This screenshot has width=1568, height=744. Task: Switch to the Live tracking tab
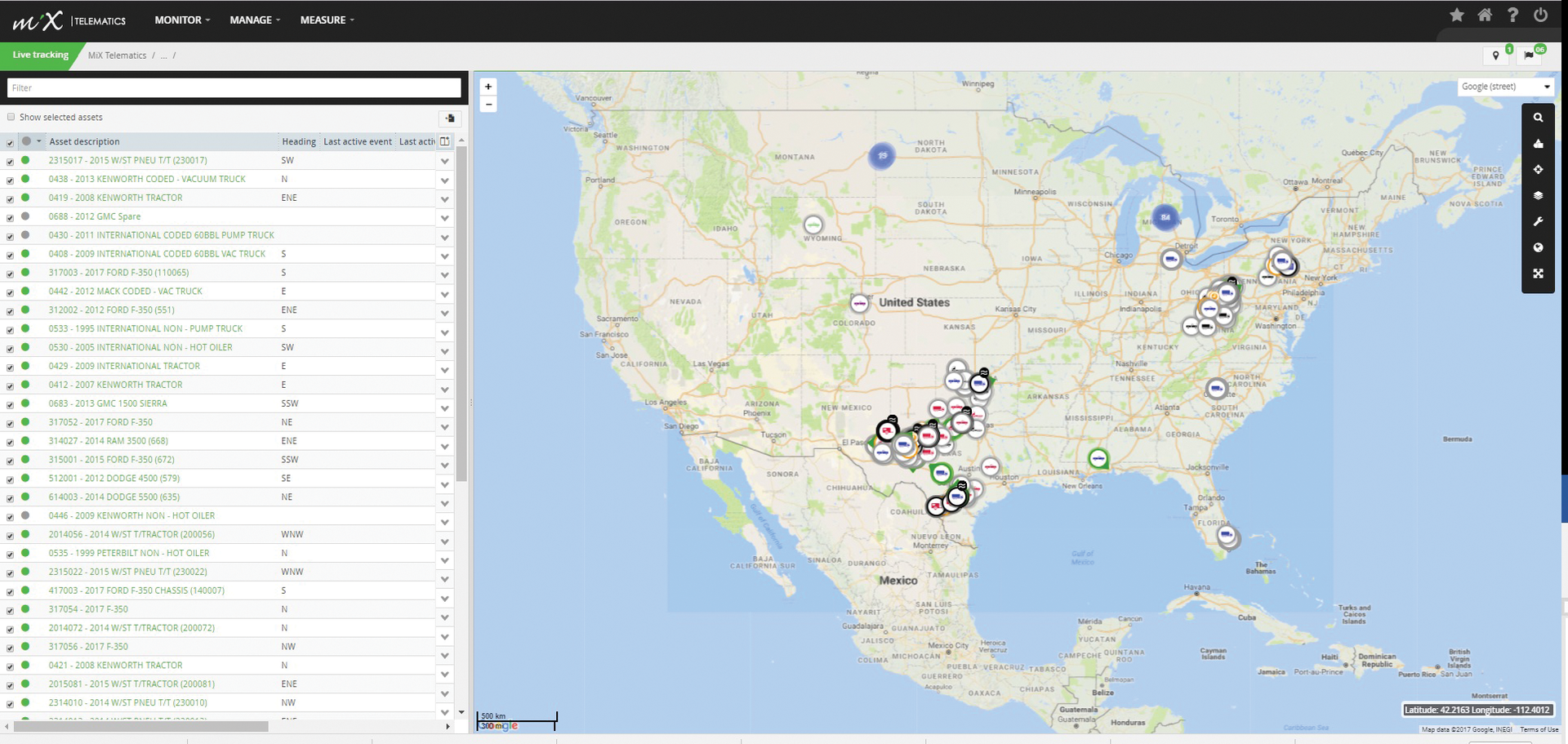(39, 55)
